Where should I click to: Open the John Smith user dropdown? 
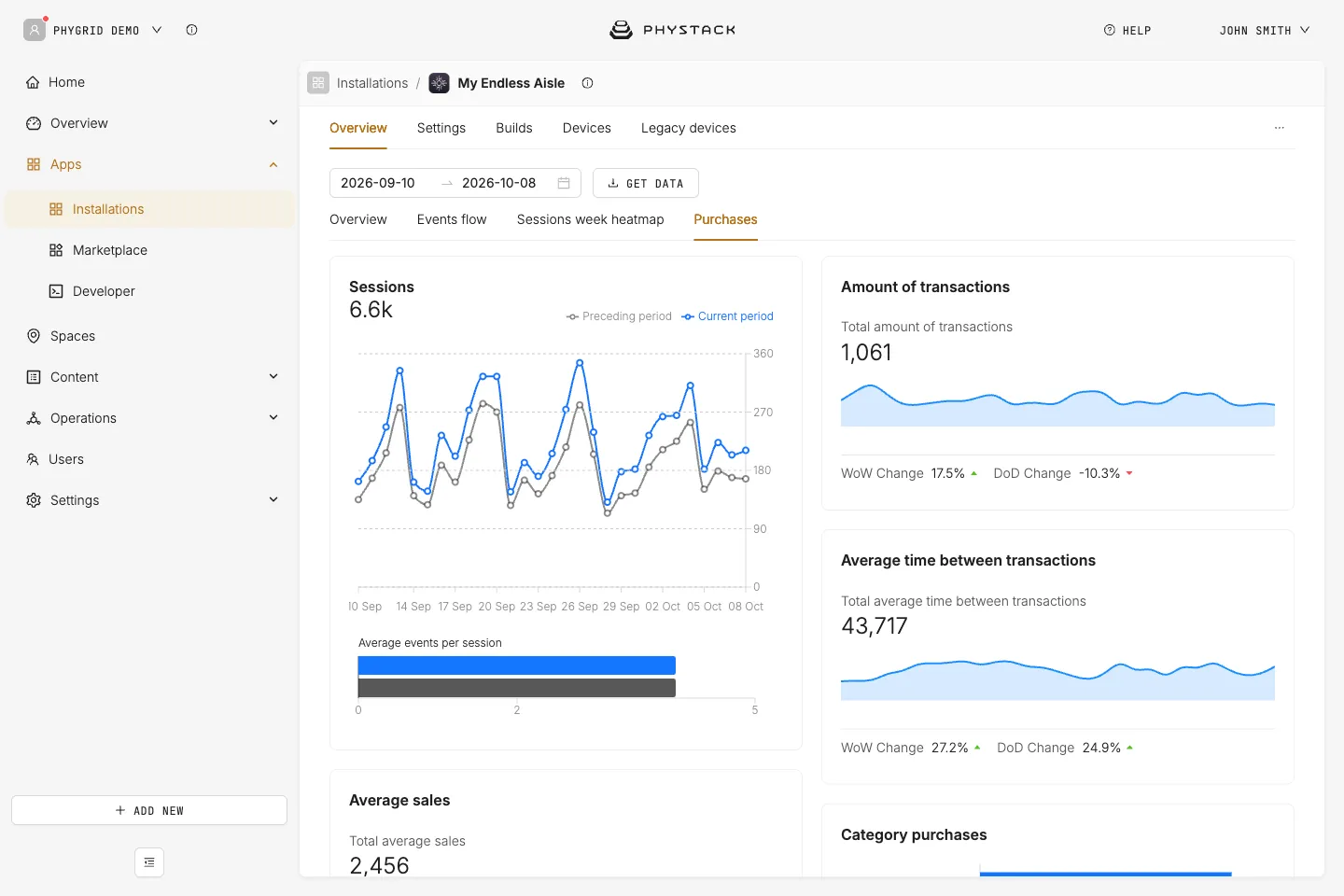point(1265,31)
